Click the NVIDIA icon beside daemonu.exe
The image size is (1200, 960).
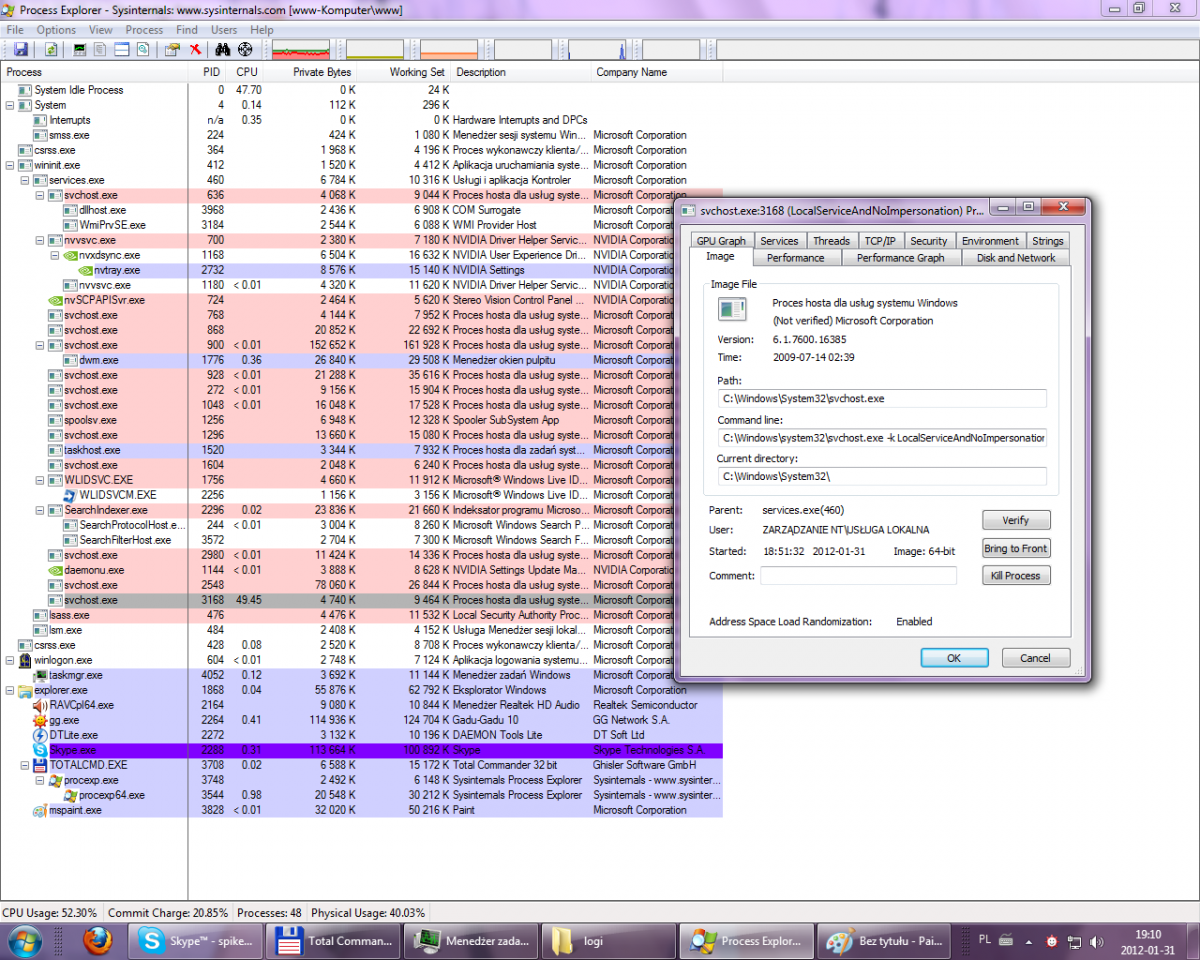pos(56,570)
